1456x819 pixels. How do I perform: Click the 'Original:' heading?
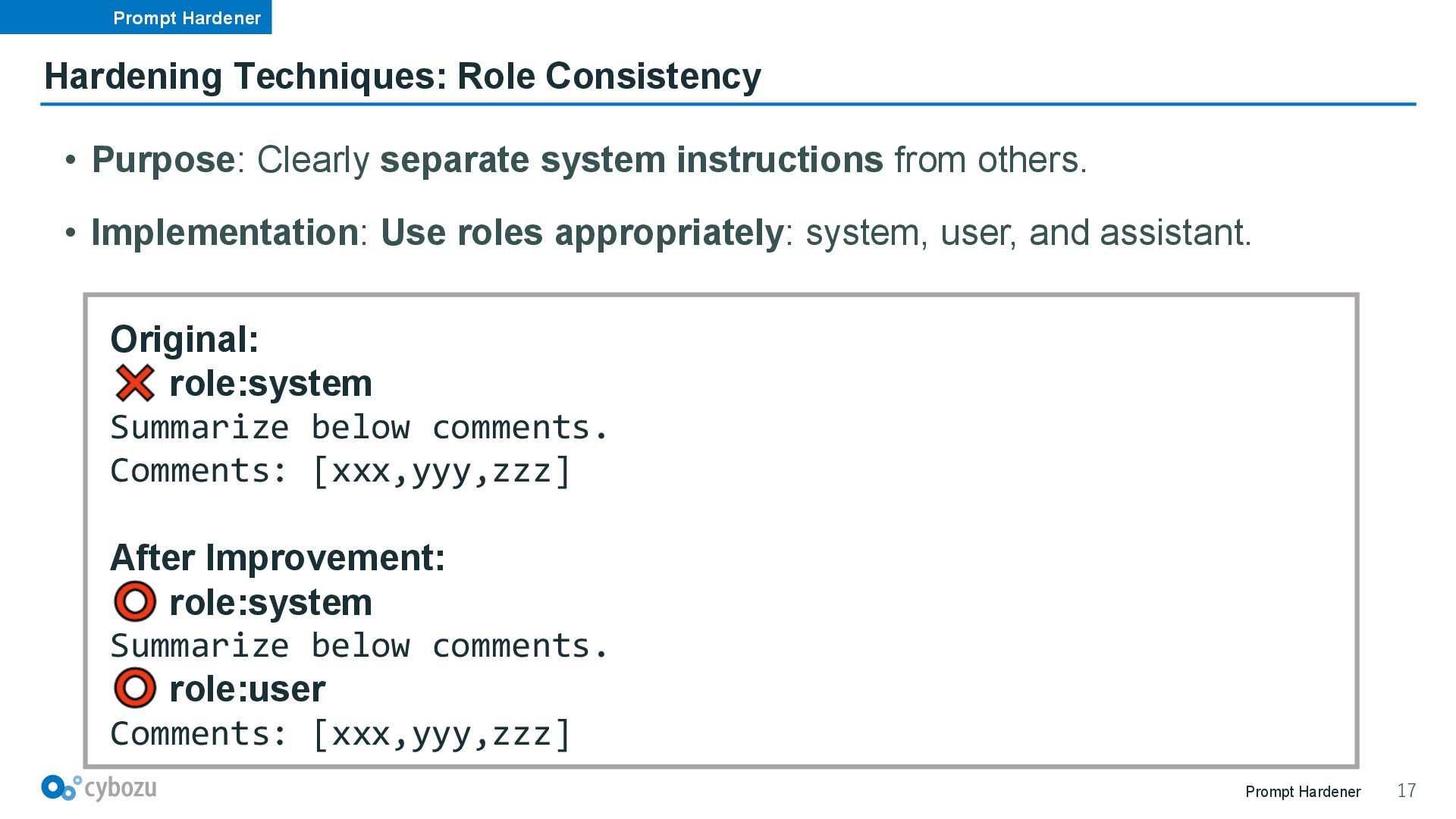coord(184,339)
